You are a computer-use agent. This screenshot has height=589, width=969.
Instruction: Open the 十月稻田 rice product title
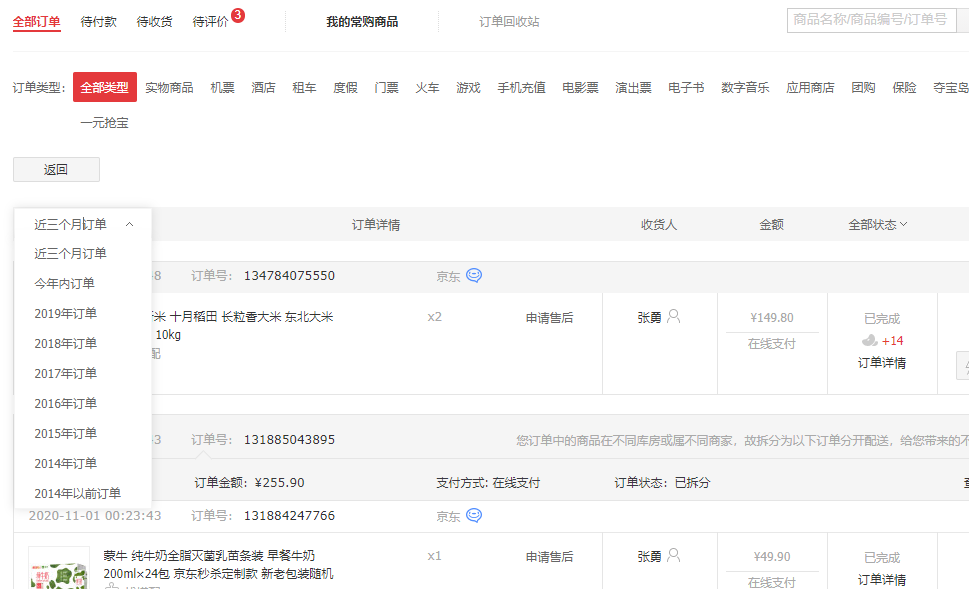[242, 325]
